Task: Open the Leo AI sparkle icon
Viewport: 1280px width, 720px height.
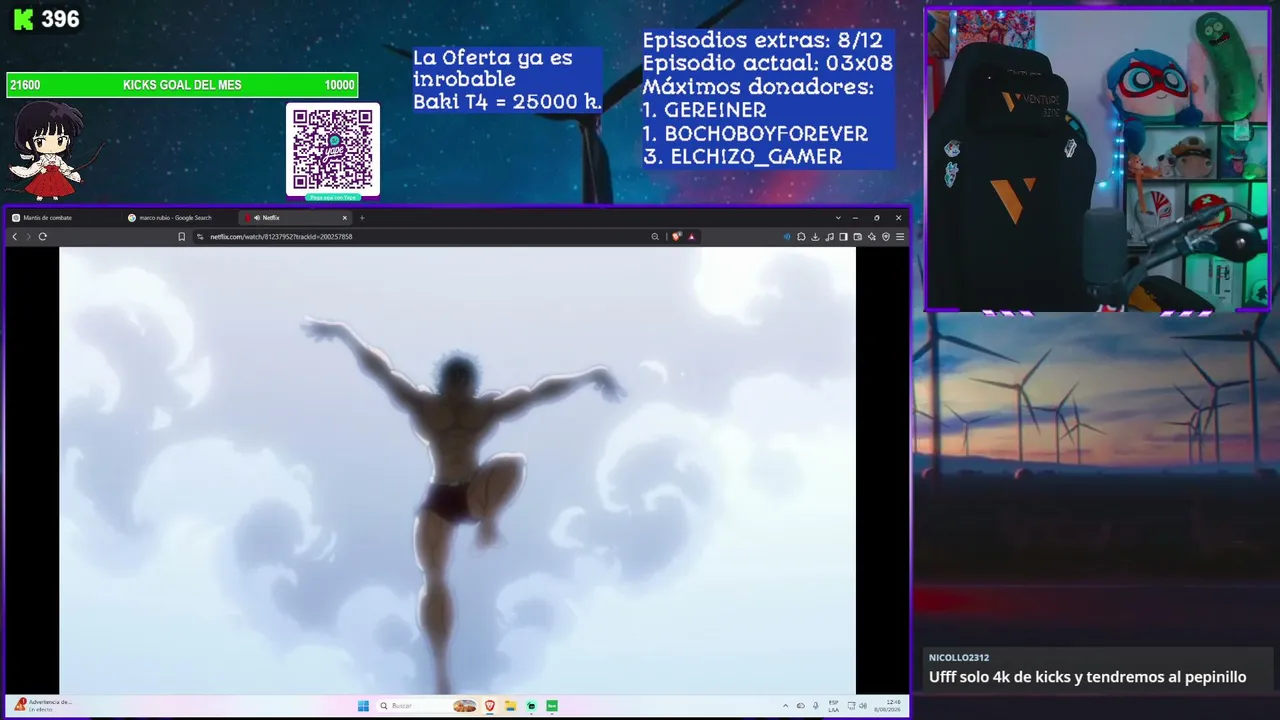Action: pyautogui.click(x=872, y=237)
